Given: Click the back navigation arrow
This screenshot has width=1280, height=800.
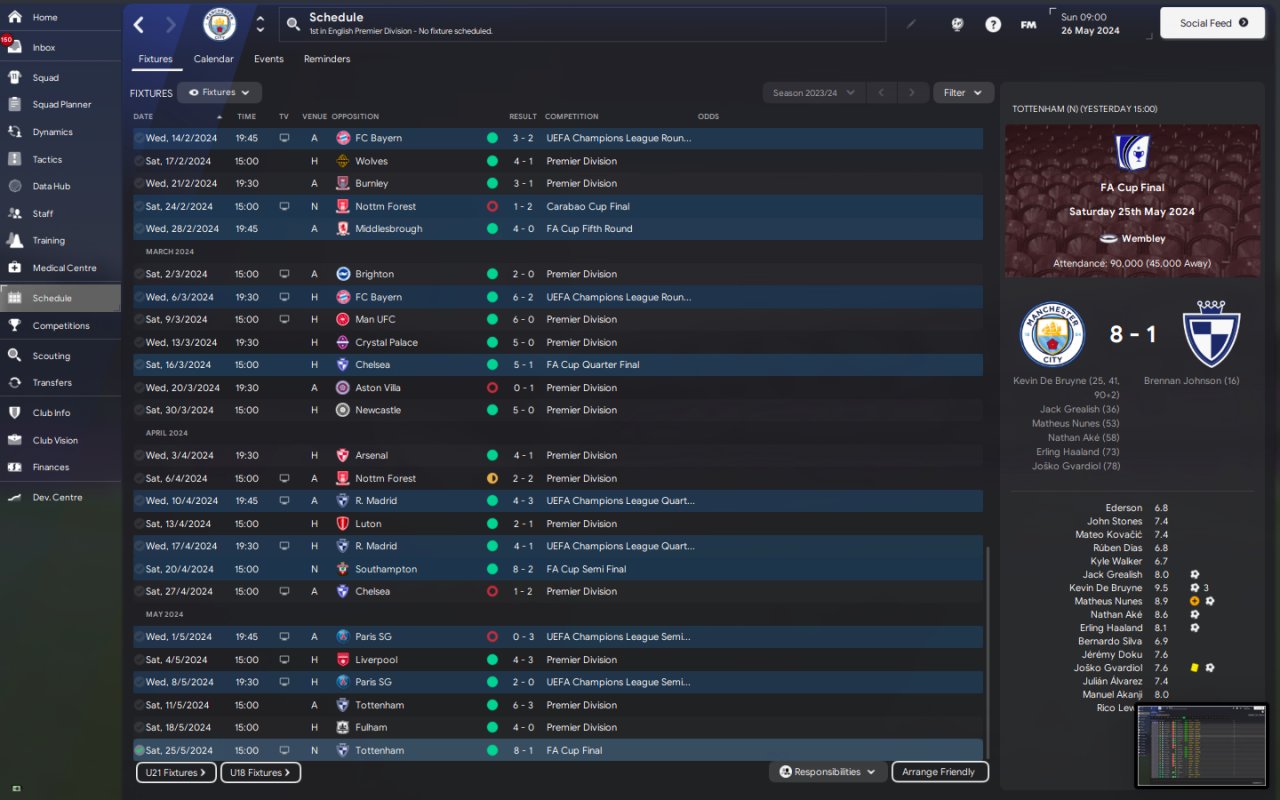Looking at the screenshot, I should tap(139, 25).
